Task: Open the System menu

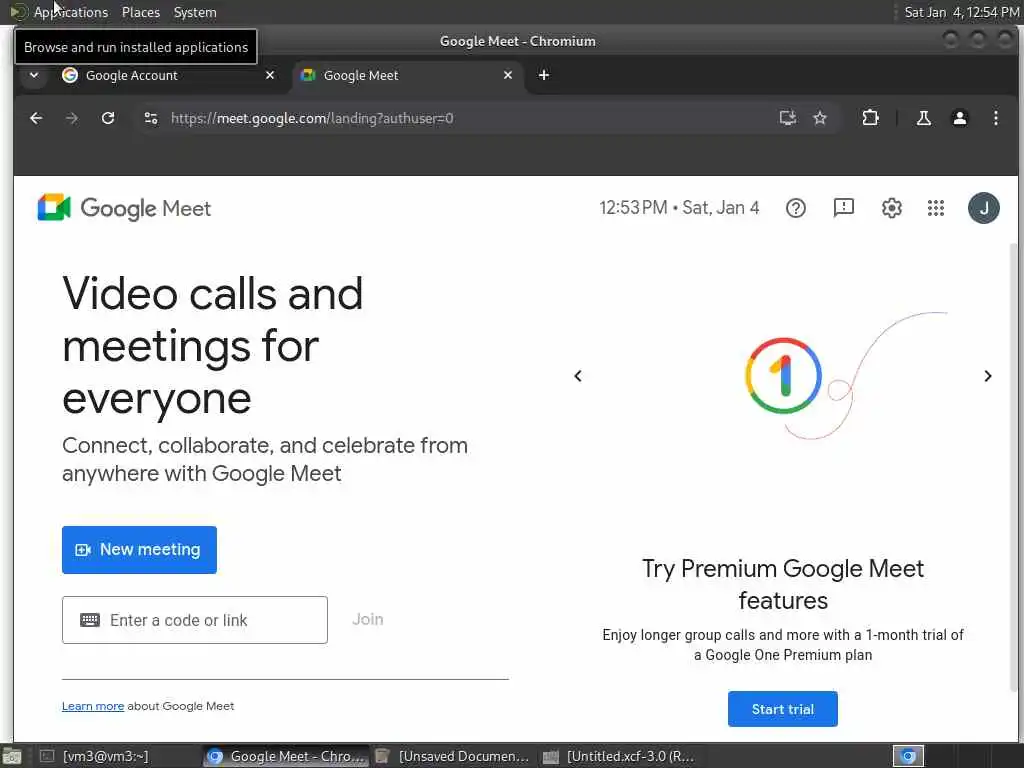Action: pyautogui.click(x=195, y=12)
